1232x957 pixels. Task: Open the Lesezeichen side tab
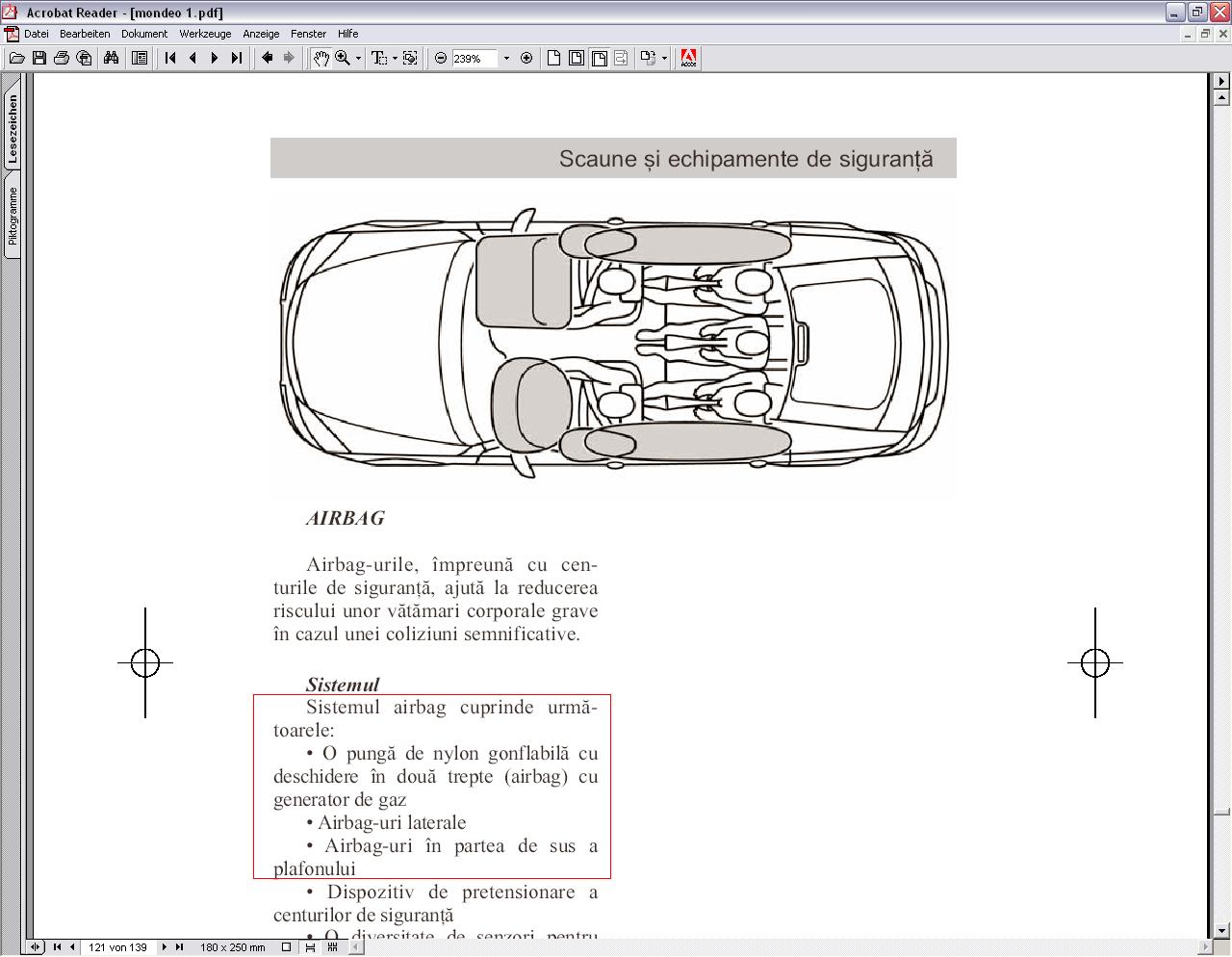(x=13, y=127)
